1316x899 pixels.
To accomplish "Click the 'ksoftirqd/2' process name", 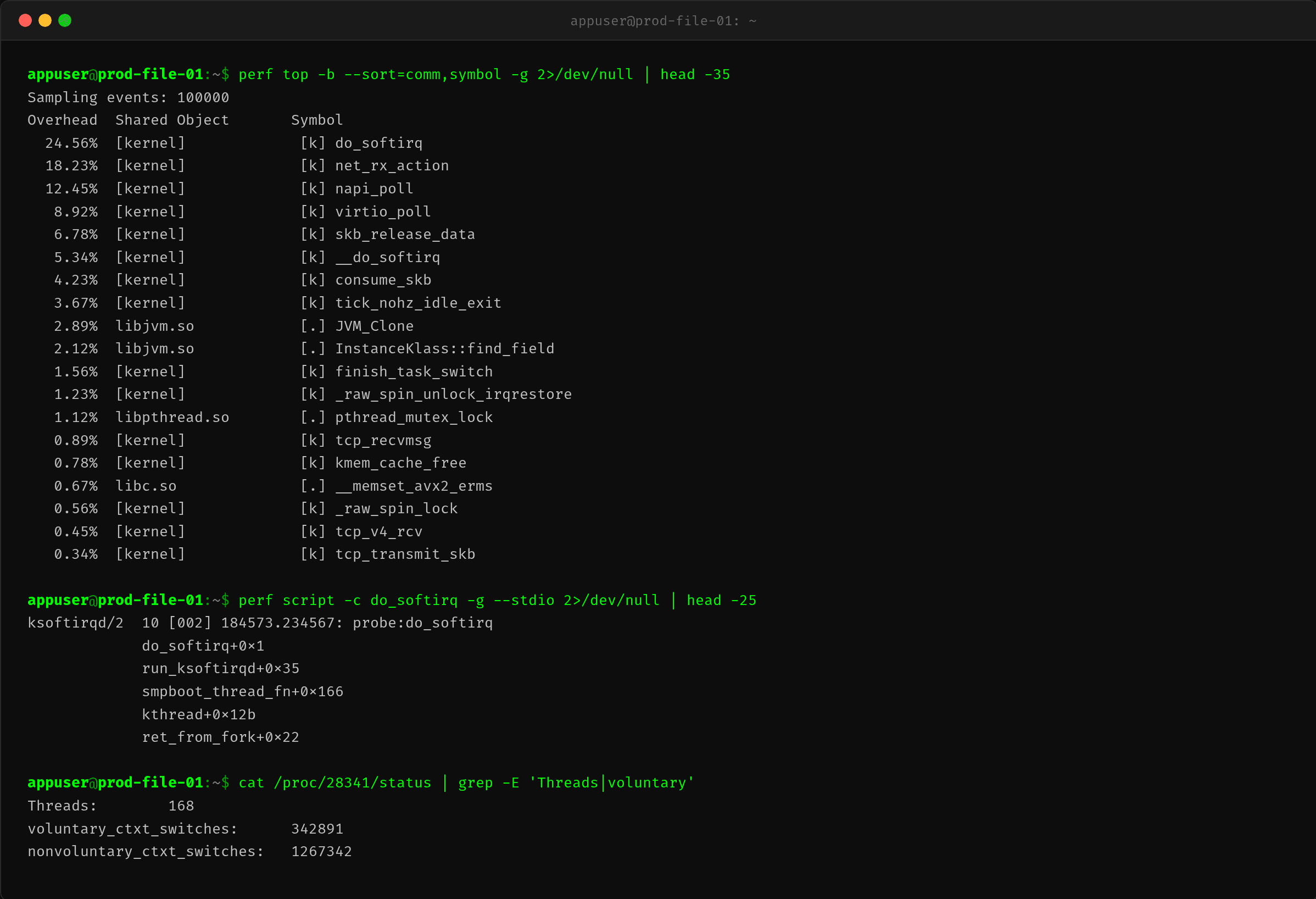I will 76,623.
